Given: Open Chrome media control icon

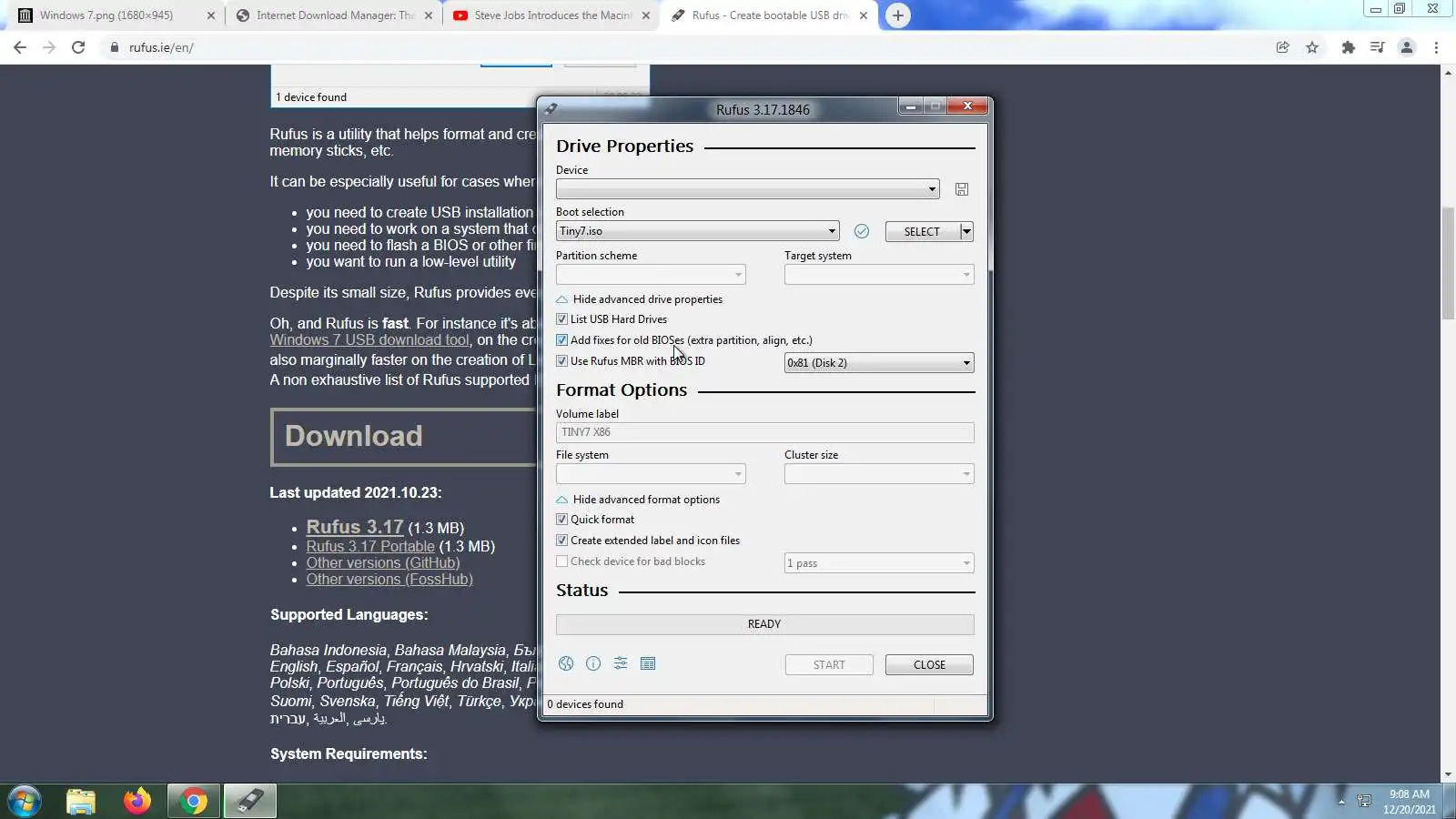Looking at the screenshot, I should coord(1378,47).
